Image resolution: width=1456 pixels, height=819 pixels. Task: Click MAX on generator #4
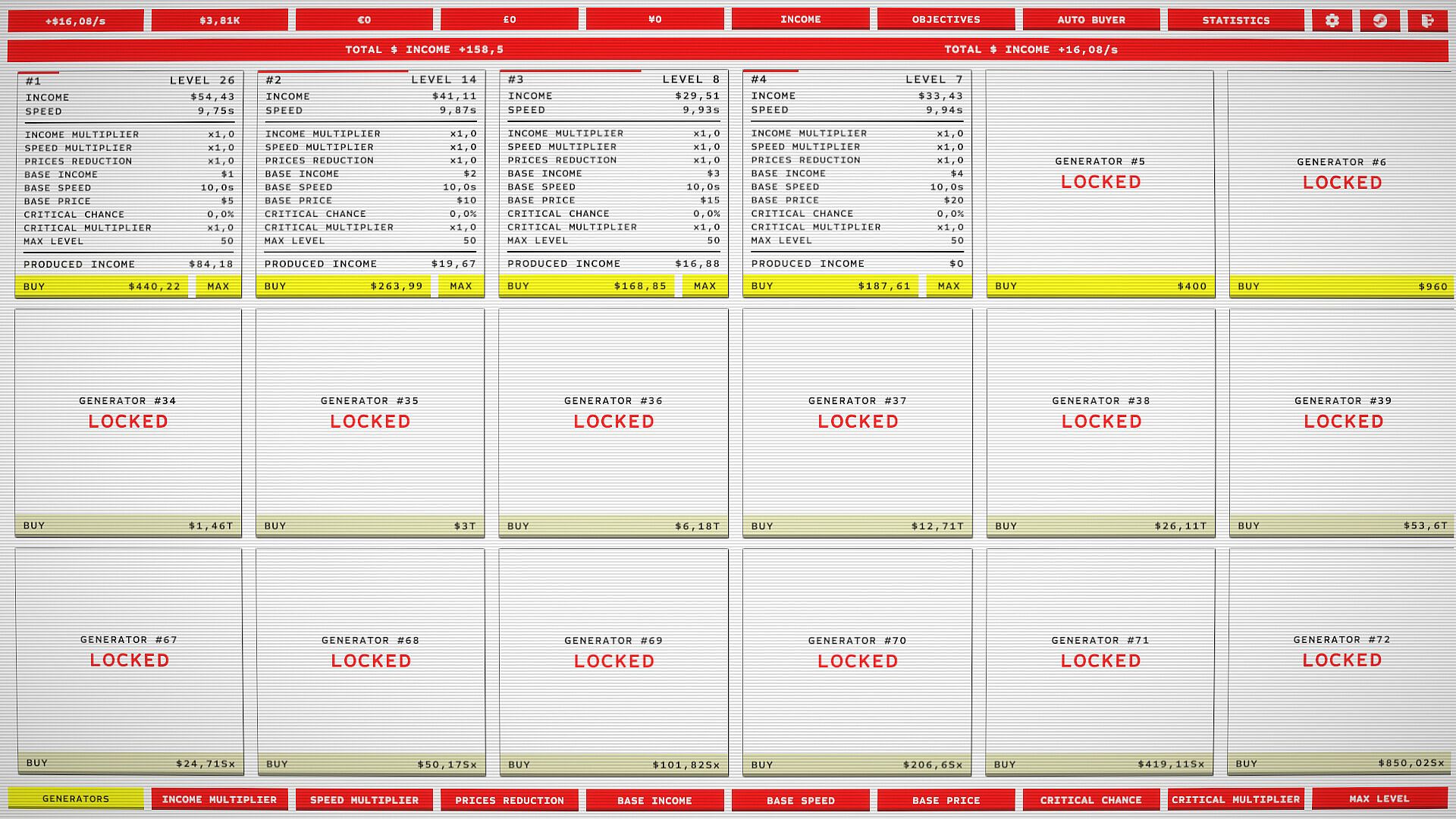pos(948,287)
